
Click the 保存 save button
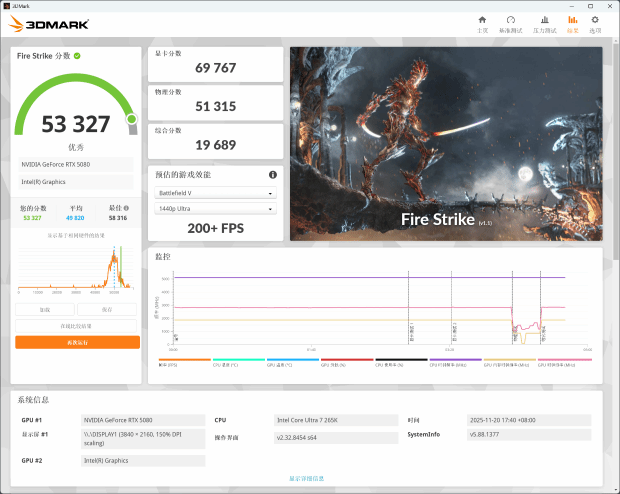coord(107,310)
